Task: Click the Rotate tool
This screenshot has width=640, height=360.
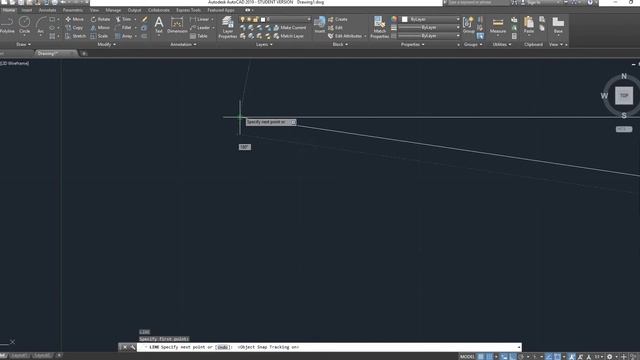Action: (100, 19)
